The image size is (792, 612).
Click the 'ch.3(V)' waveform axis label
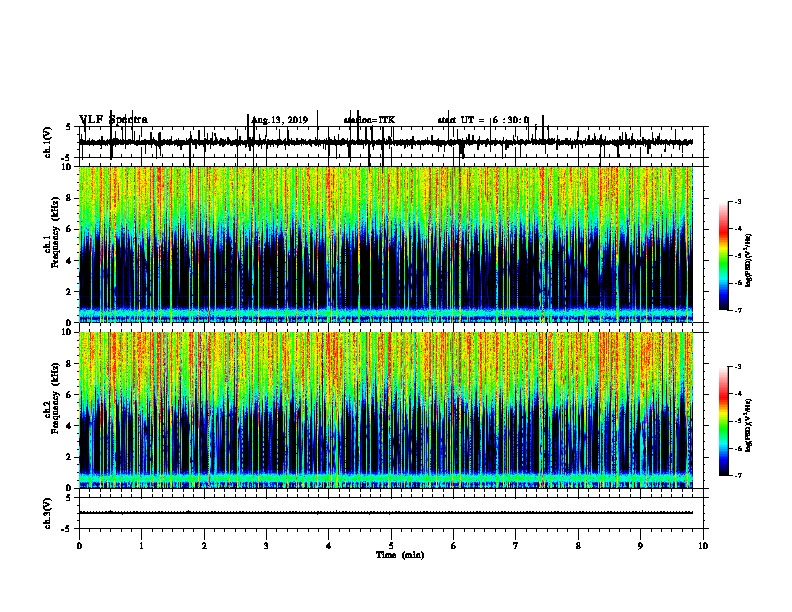pyautogui.click(x=48, y=513)
